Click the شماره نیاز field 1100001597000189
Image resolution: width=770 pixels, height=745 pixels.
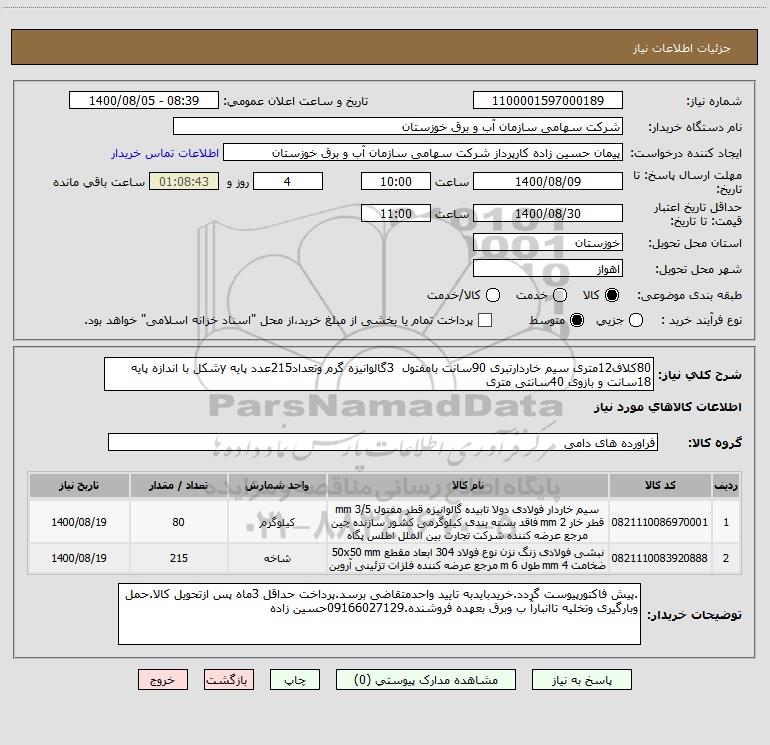pos(548,101)
